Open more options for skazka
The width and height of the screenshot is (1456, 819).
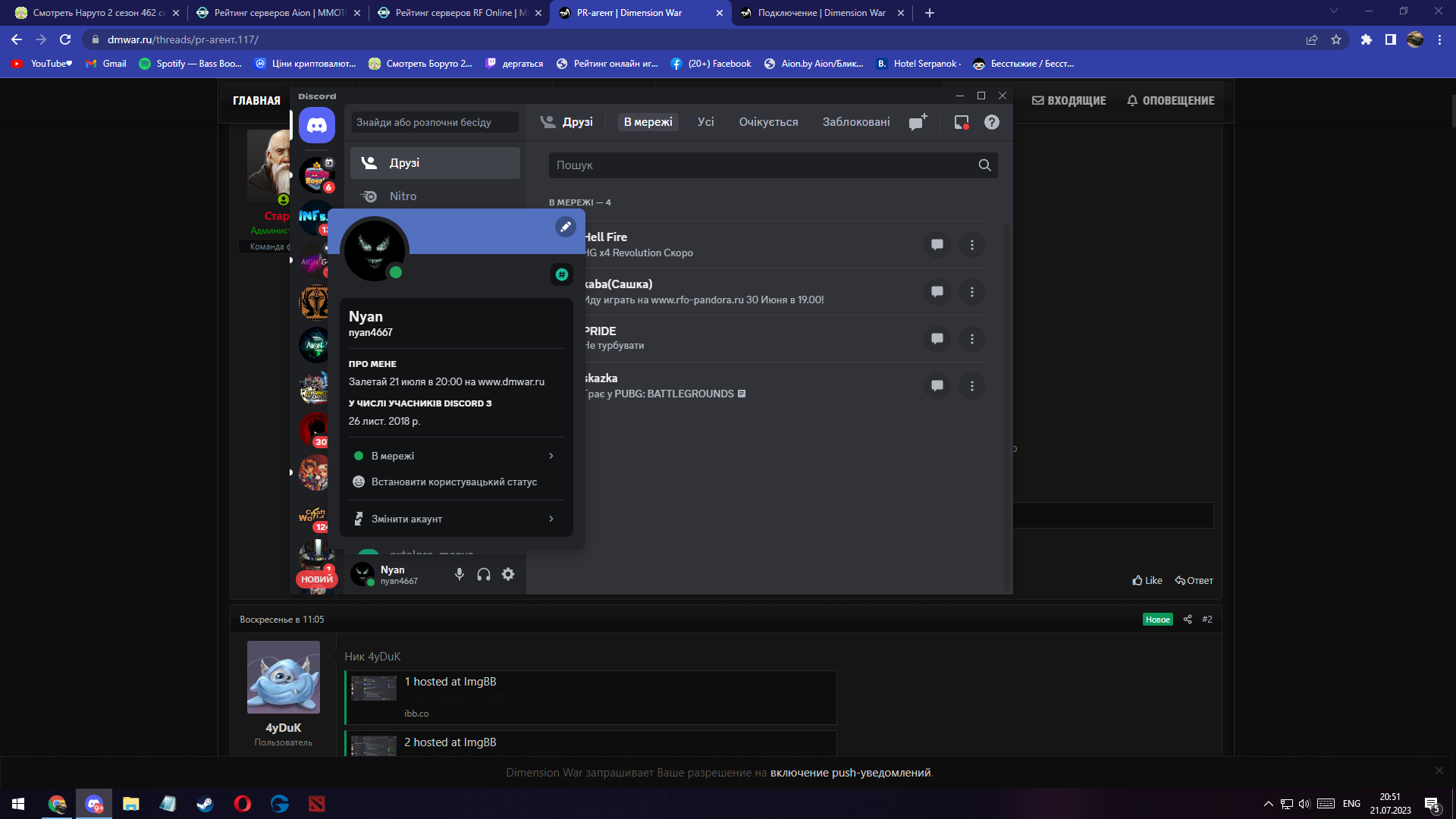point(972,386)
